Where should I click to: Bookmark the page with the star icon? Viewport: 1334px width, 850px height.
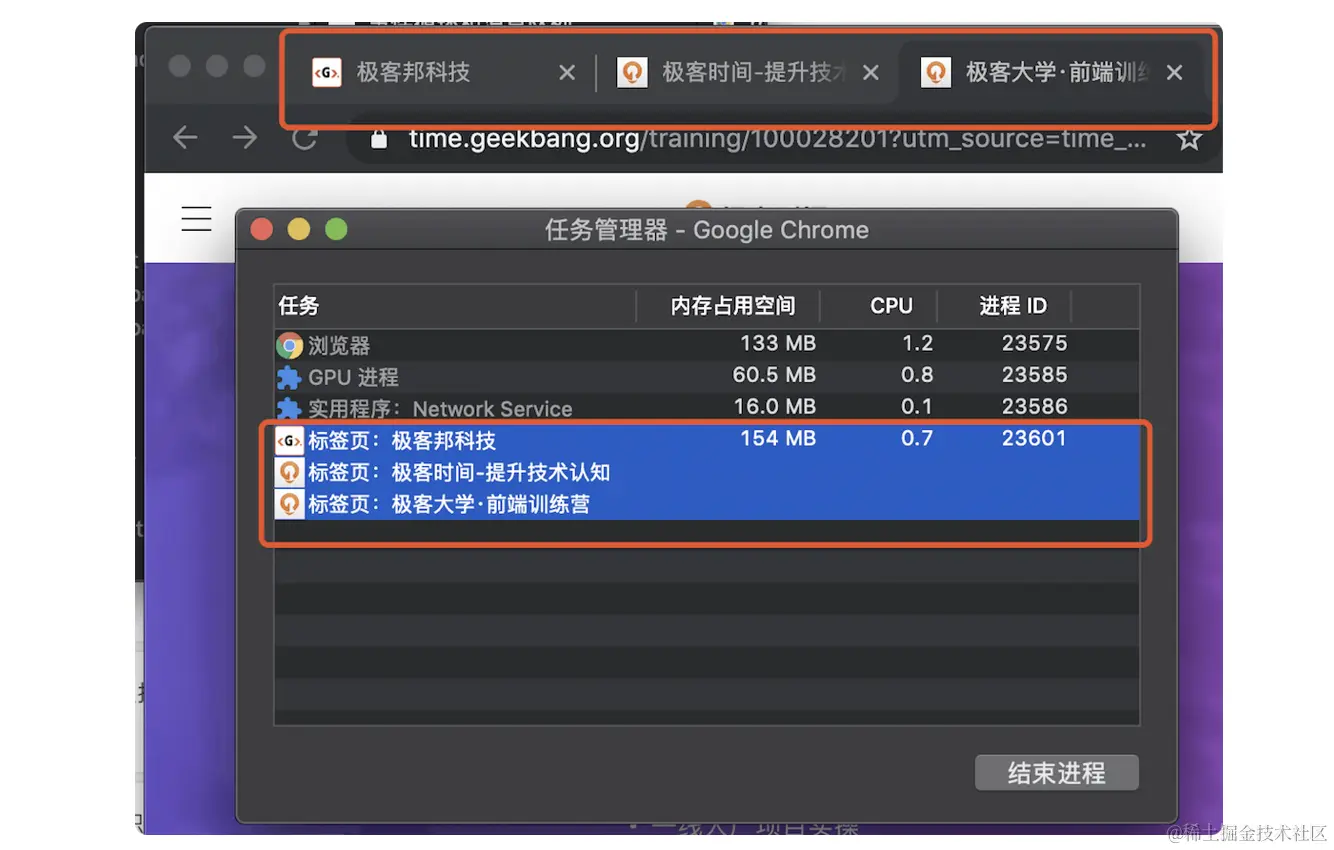click(x=1189, y=139)
